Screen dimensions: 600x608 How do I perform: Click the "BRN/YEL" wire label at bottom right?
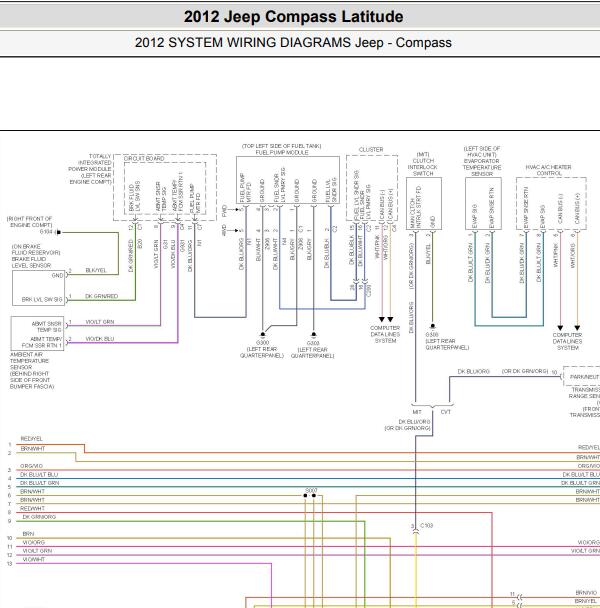586,601
